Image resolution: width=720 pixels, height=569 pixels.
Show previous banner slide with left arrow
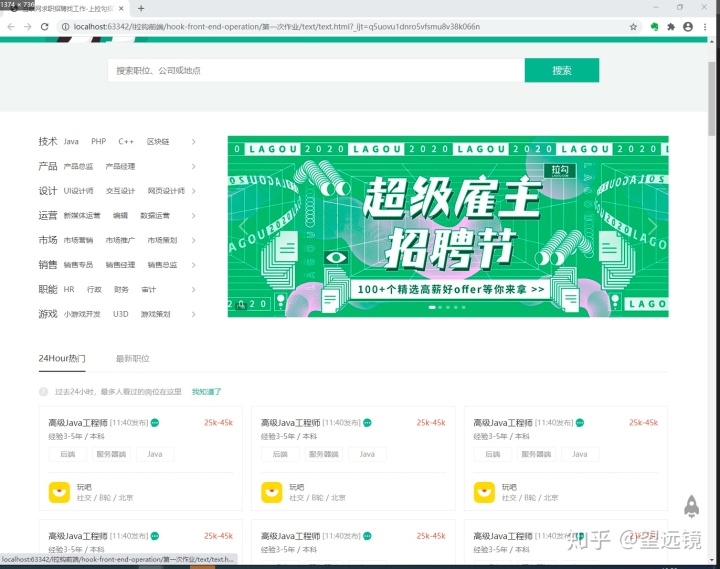coord(243,226)
